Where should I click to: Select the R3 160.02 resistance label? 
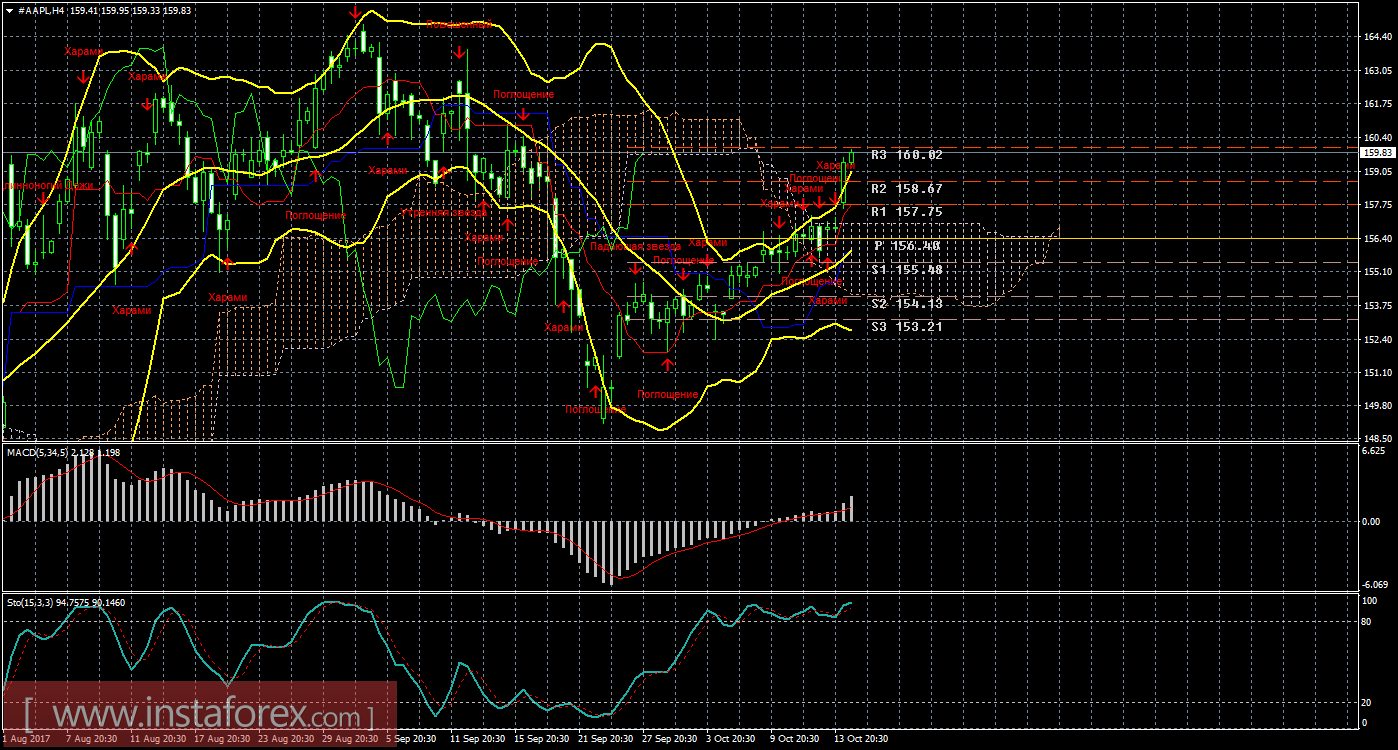(x=906, y=155)
